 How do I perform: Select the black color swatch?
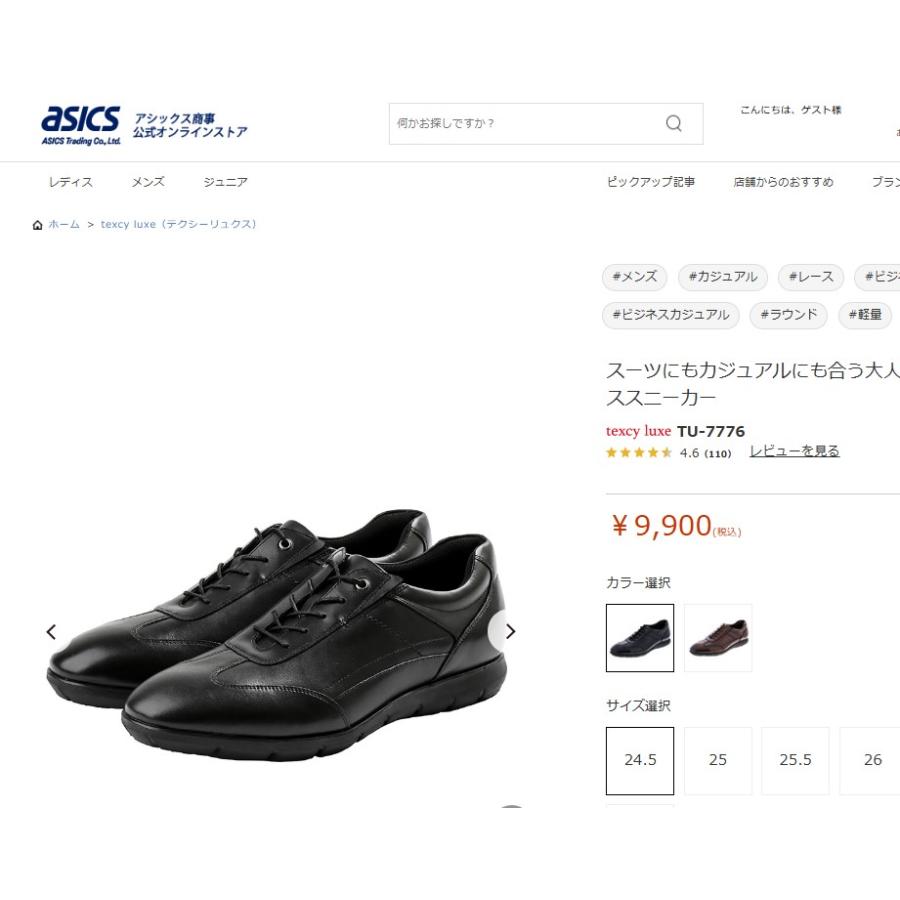(640, 638)
